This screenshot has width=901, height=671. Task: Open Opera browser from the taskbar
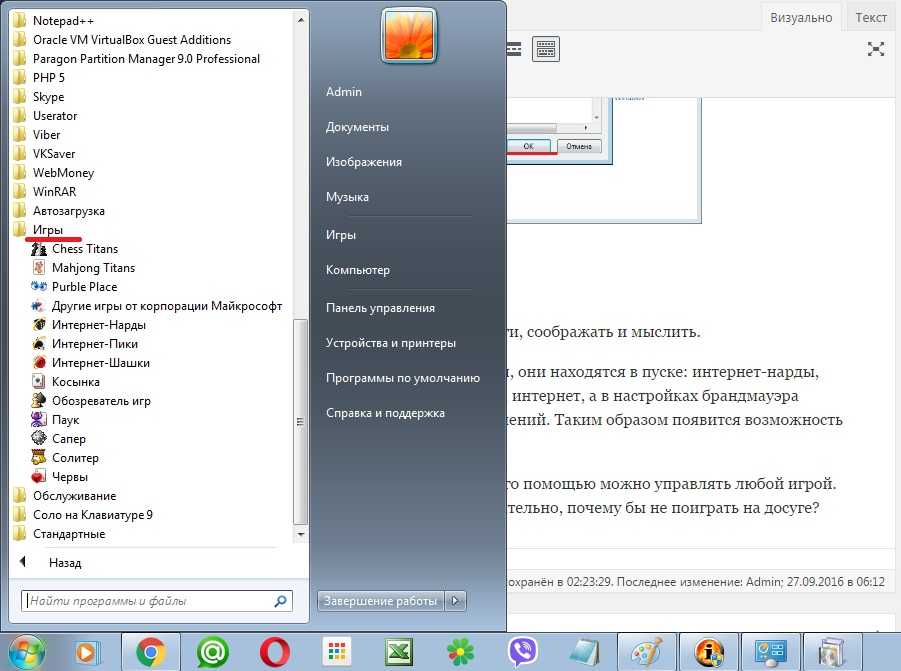point(272,652)
